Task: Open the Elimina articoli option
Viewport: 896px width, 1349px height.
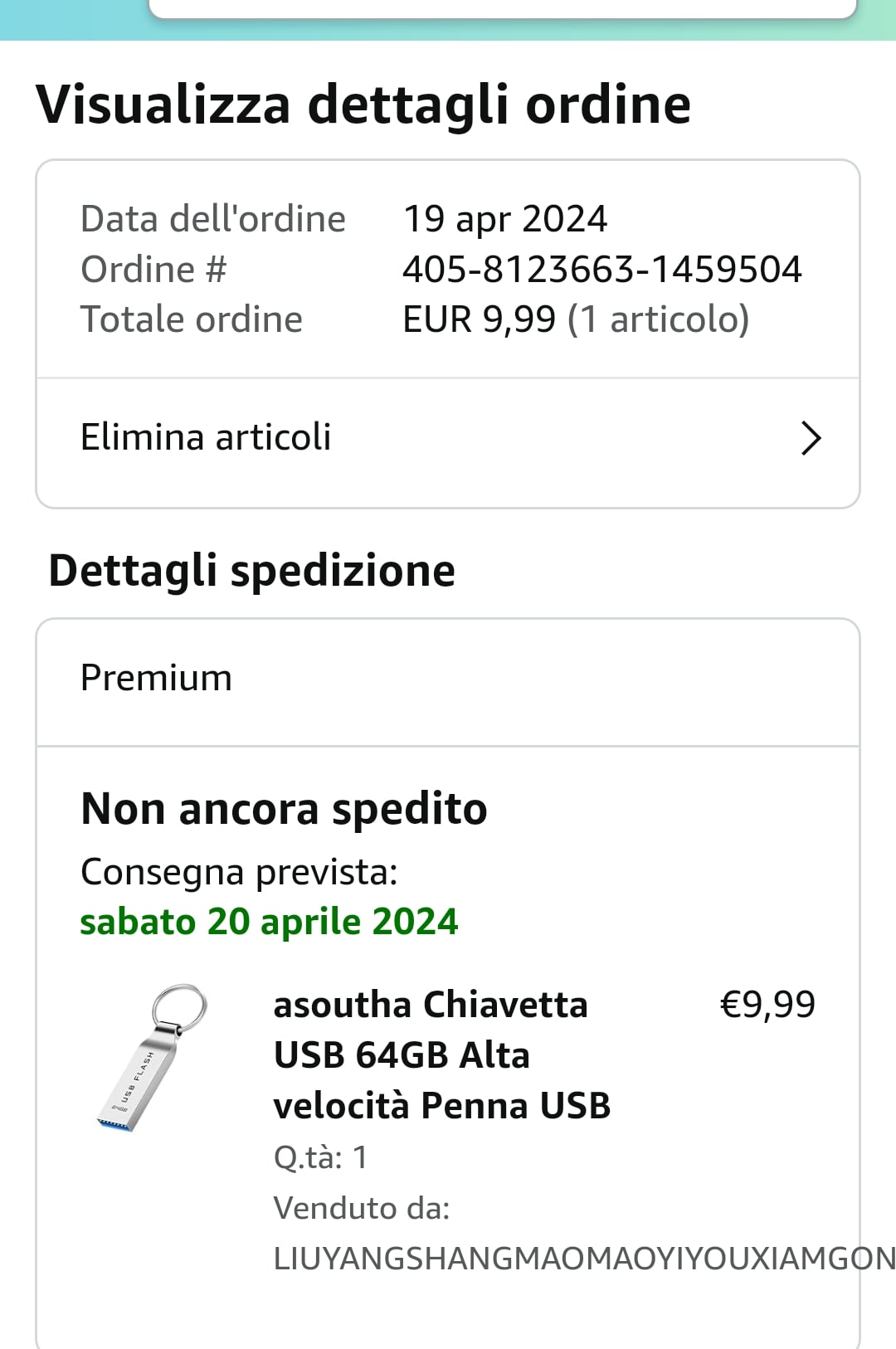Action: [206, 437]
